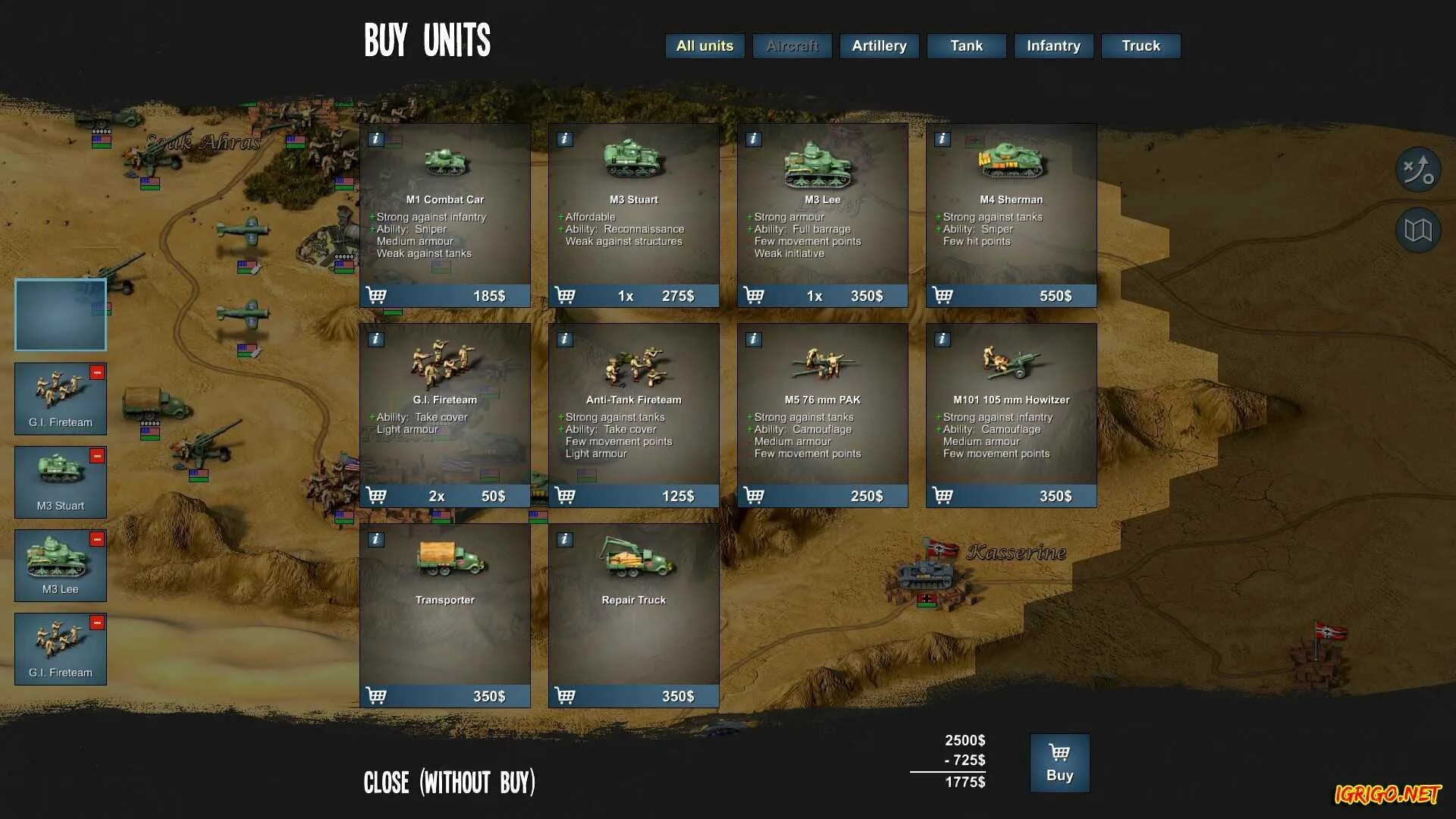
Task: Click the route strategy icon
Action: tap(1417, 169)
